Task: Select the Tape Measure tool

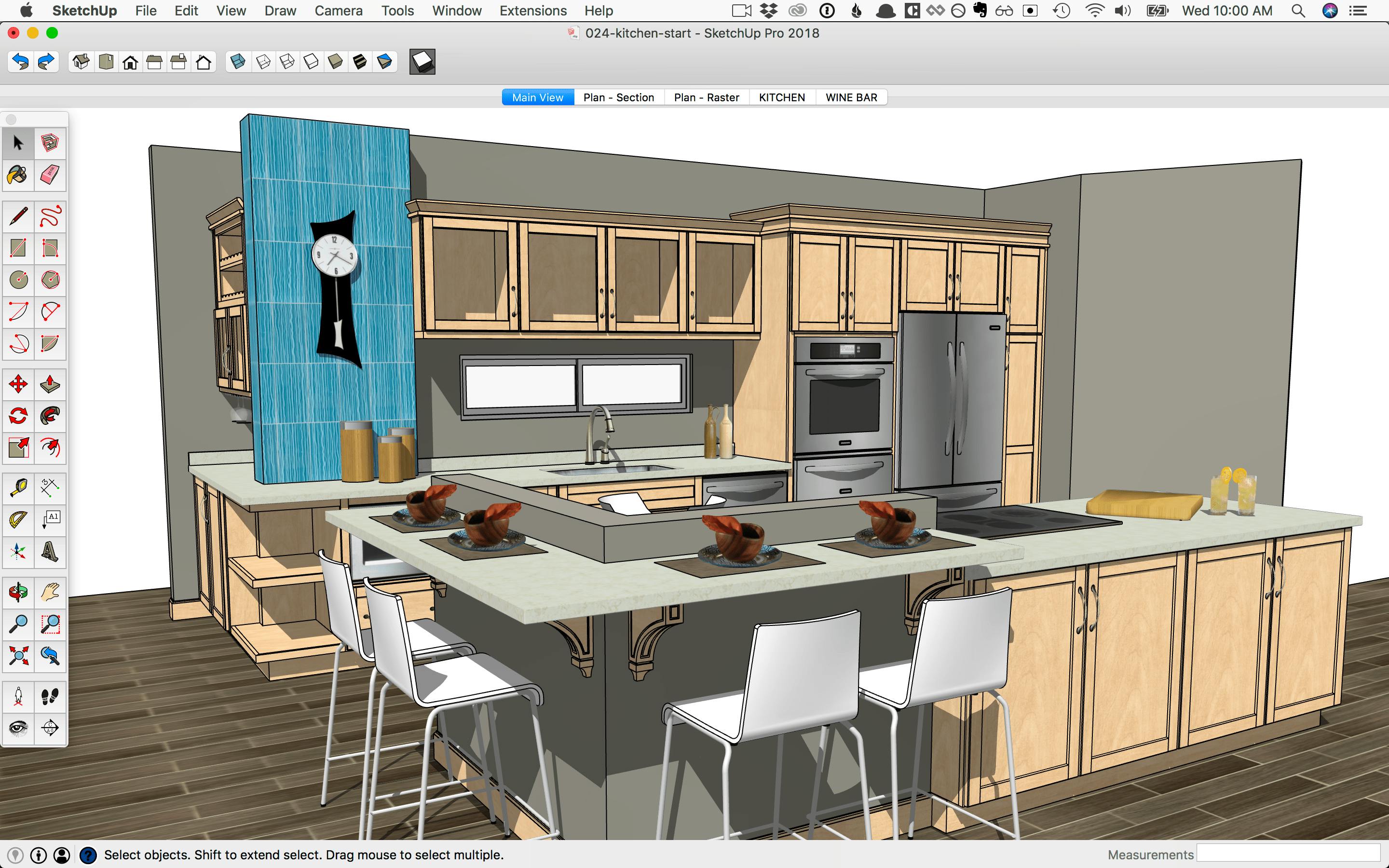Action: pos(17,487)
